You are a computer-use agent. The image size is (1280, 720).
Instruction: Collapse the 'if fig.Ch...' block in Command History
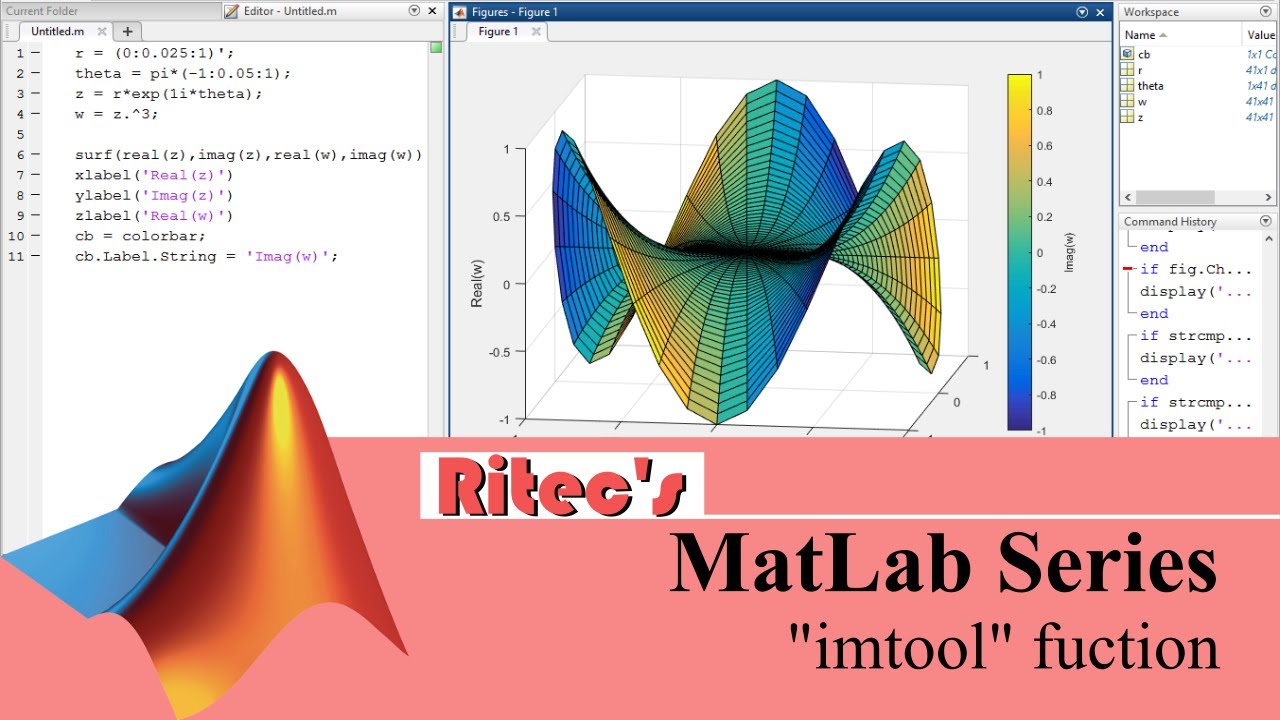click(1129, 269)
